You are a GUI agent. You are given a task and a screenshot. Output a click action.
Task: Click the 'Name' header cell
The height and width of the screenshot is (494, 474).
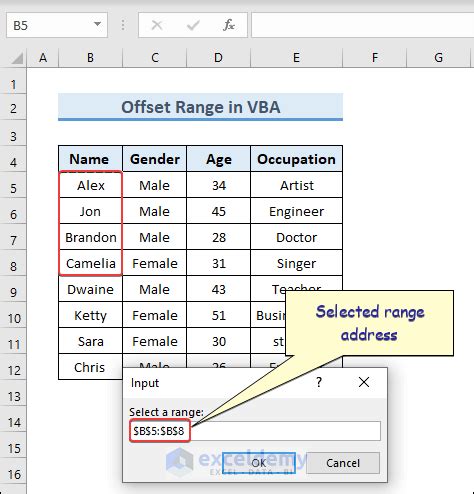click(x=90, y=159)
